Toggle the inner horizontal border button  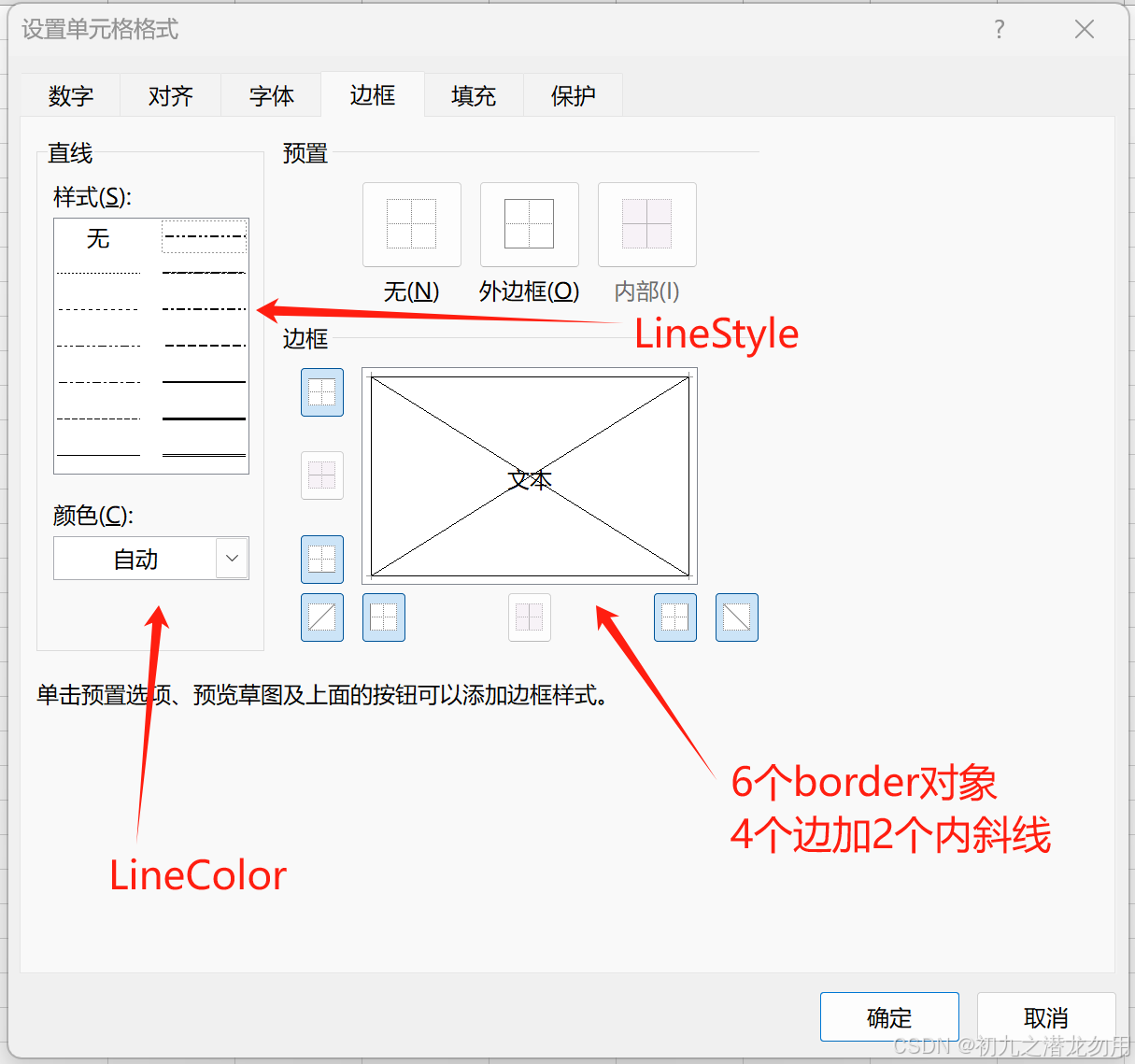tap(321, 475)
